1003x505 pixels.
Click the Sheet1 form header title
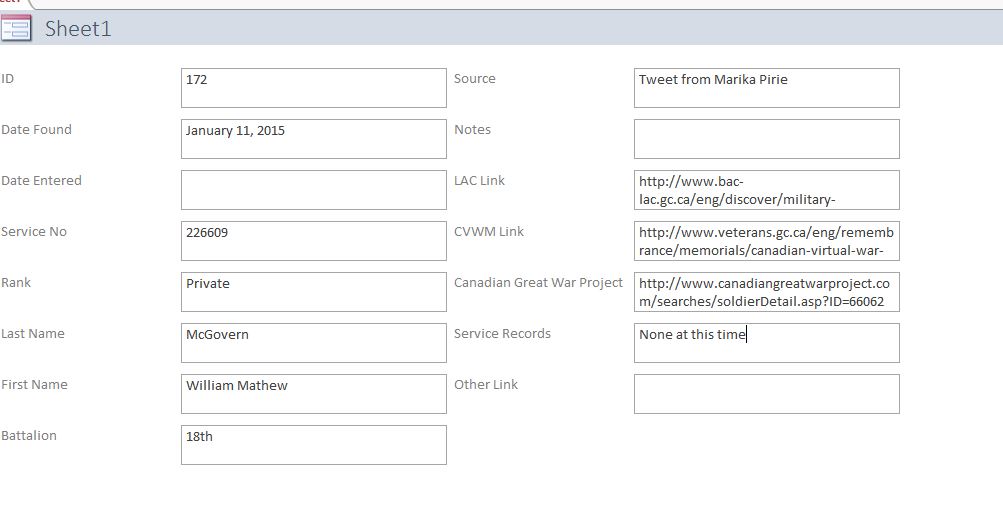(78, 29)
